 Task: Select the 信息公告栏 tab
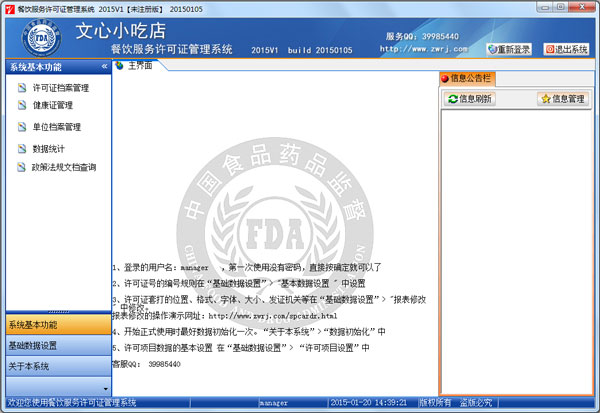pos(468,79)
